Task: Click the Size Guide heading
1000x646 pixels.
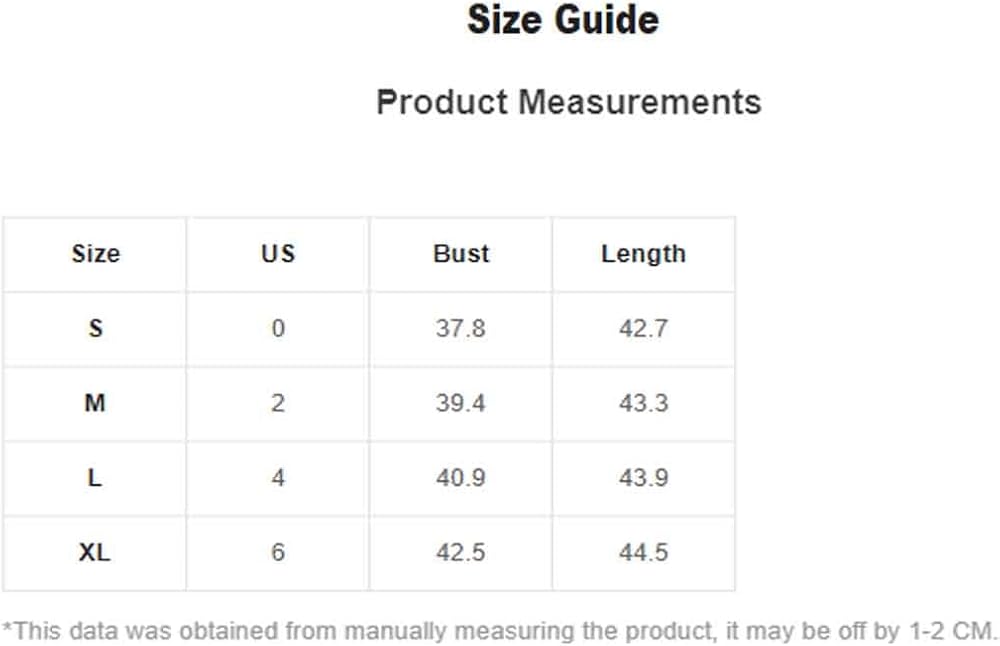Action: 563,21
